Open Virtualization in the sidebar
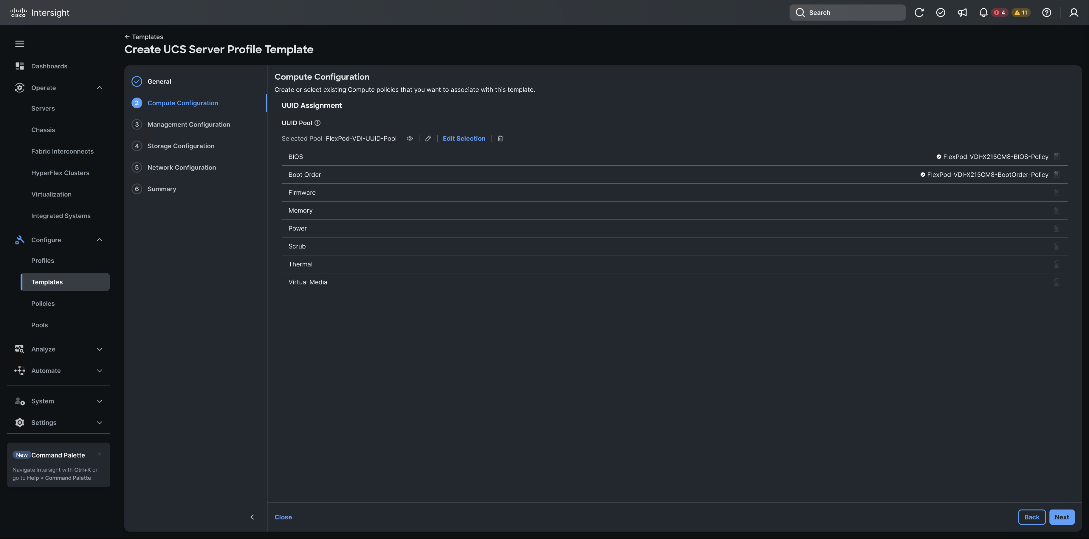 click(x=51, y=194)
